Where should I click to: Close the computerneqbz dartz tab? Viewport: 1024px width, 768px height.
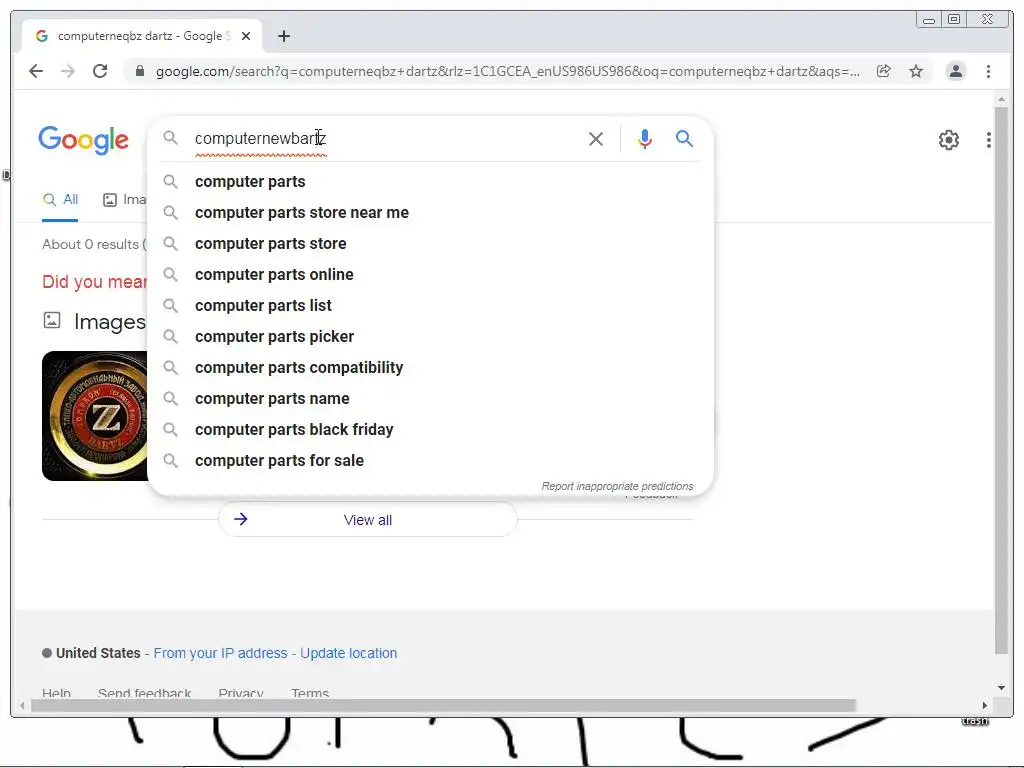point(246,36)
